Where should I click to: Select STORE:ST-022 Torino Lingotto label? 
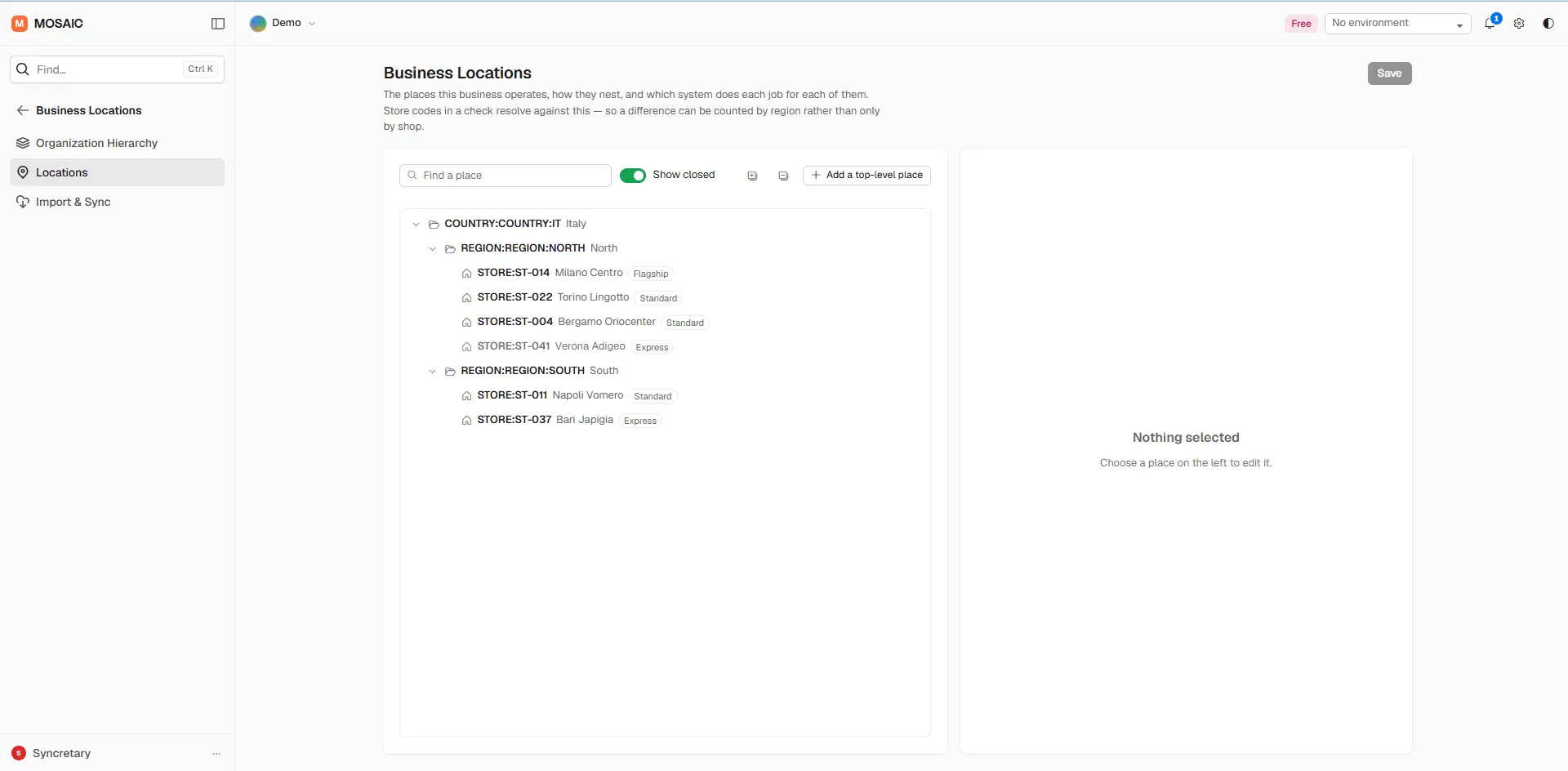point(553,297)
